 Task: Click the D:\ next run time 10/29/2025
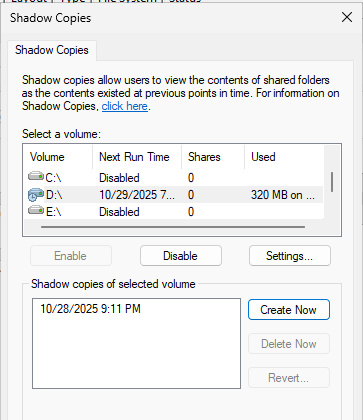[x=137, y=195]
